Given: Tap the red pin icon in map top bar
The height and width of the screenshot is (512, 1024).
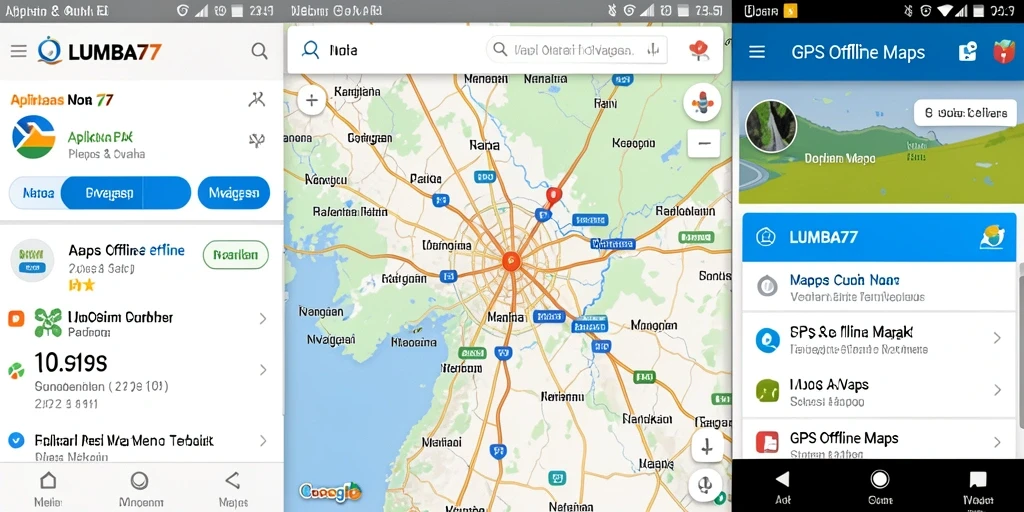Looking at the screenshot, I should pos(699,50).
